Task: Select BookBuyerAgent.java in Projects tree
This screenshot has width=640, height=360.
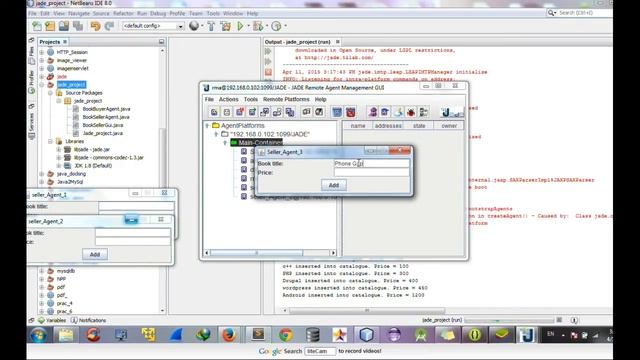Action: pyautogui.click(x=106, y=109)
